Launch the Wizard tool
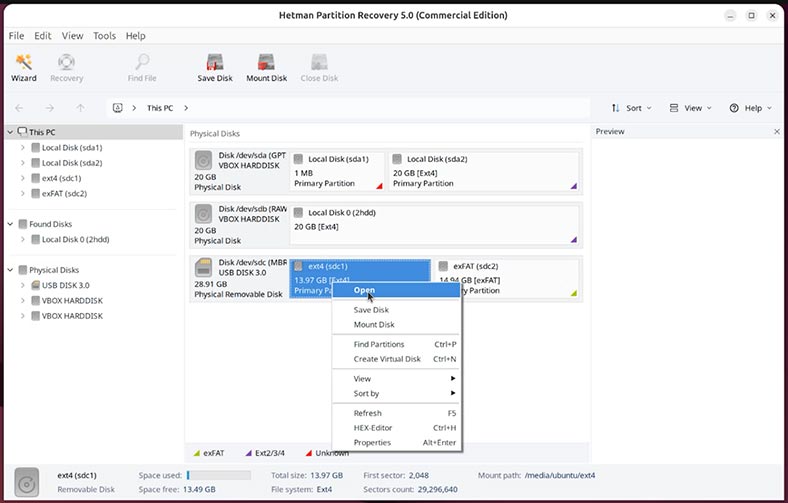This screenshot has height=503, width=788. click(x=24, y=68)
